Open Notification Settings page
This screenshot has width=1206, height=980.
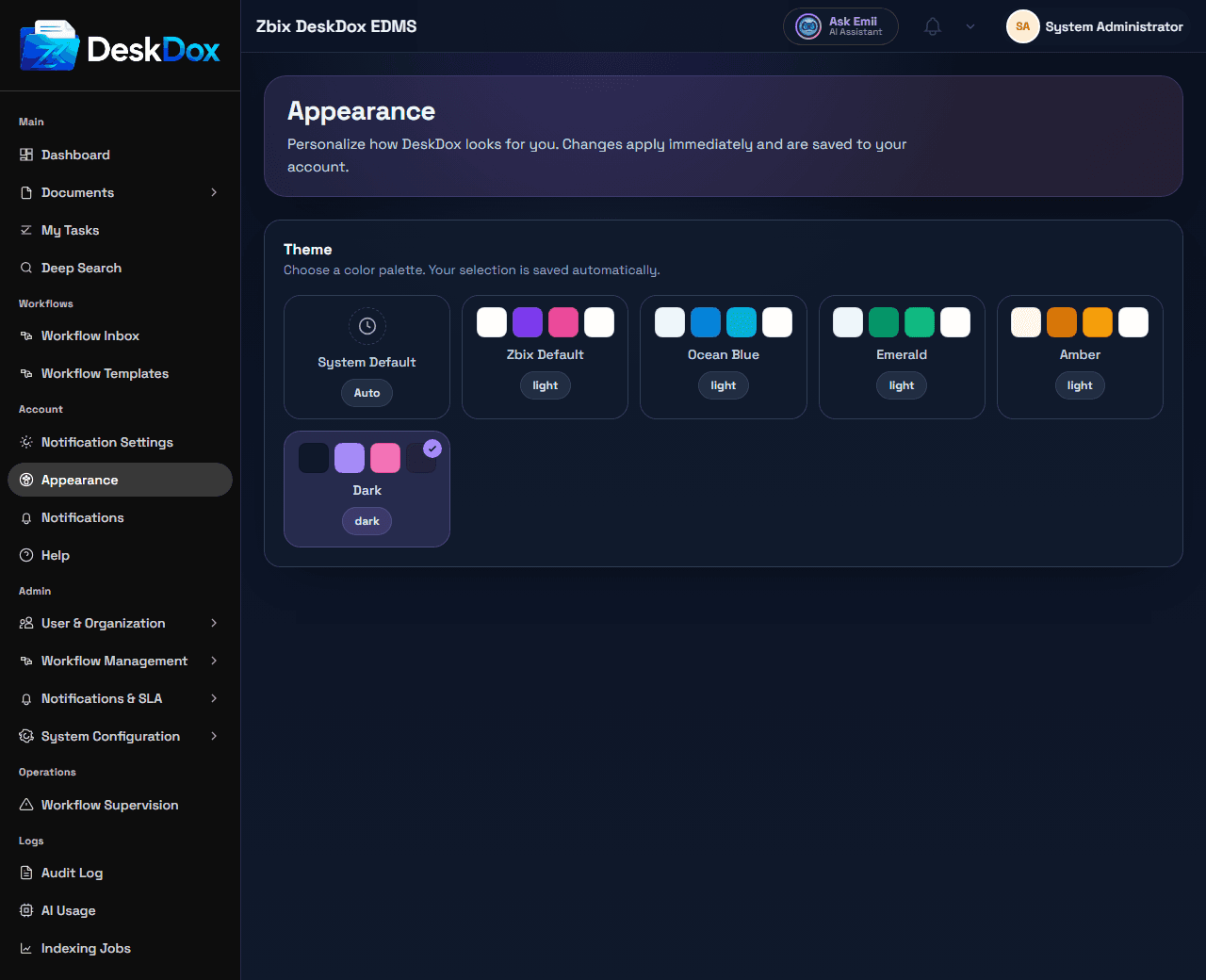pyautogui.click(x=120, y=442)
